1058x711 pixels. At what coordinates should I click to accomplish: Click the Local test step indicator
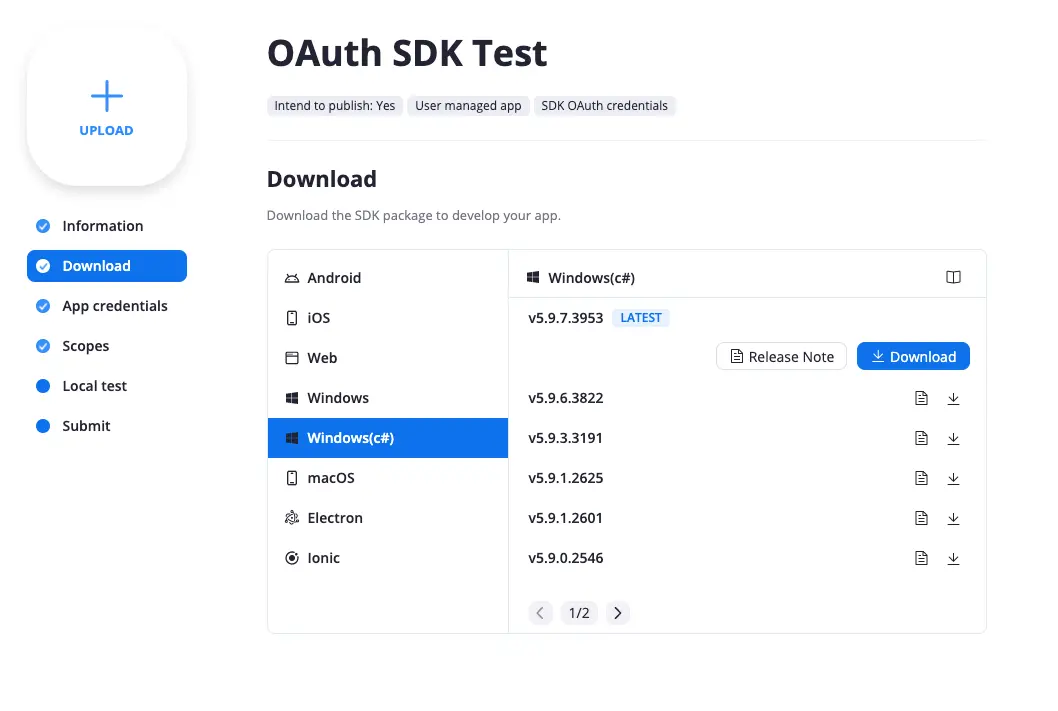point(44,386)
